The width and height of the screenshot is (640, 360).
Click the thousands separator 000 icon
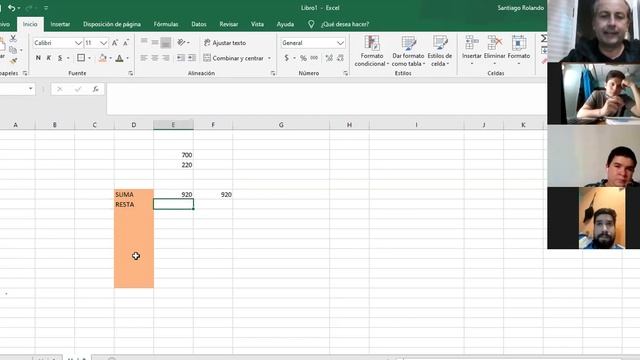(x=314, y=58)
